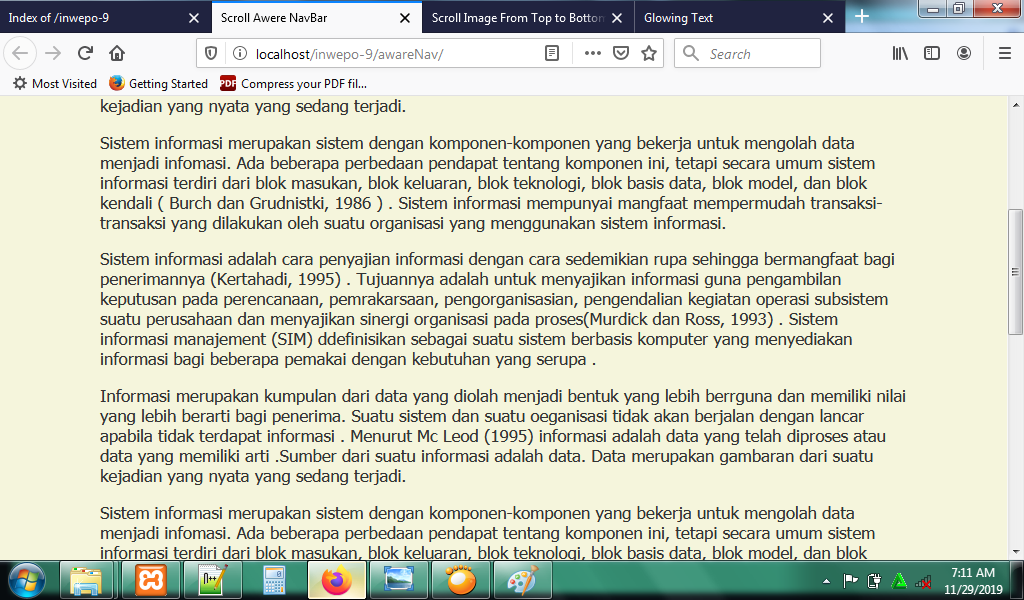
Task: Switch to the Glowing Text tab
Action: [x=740, y=18]
